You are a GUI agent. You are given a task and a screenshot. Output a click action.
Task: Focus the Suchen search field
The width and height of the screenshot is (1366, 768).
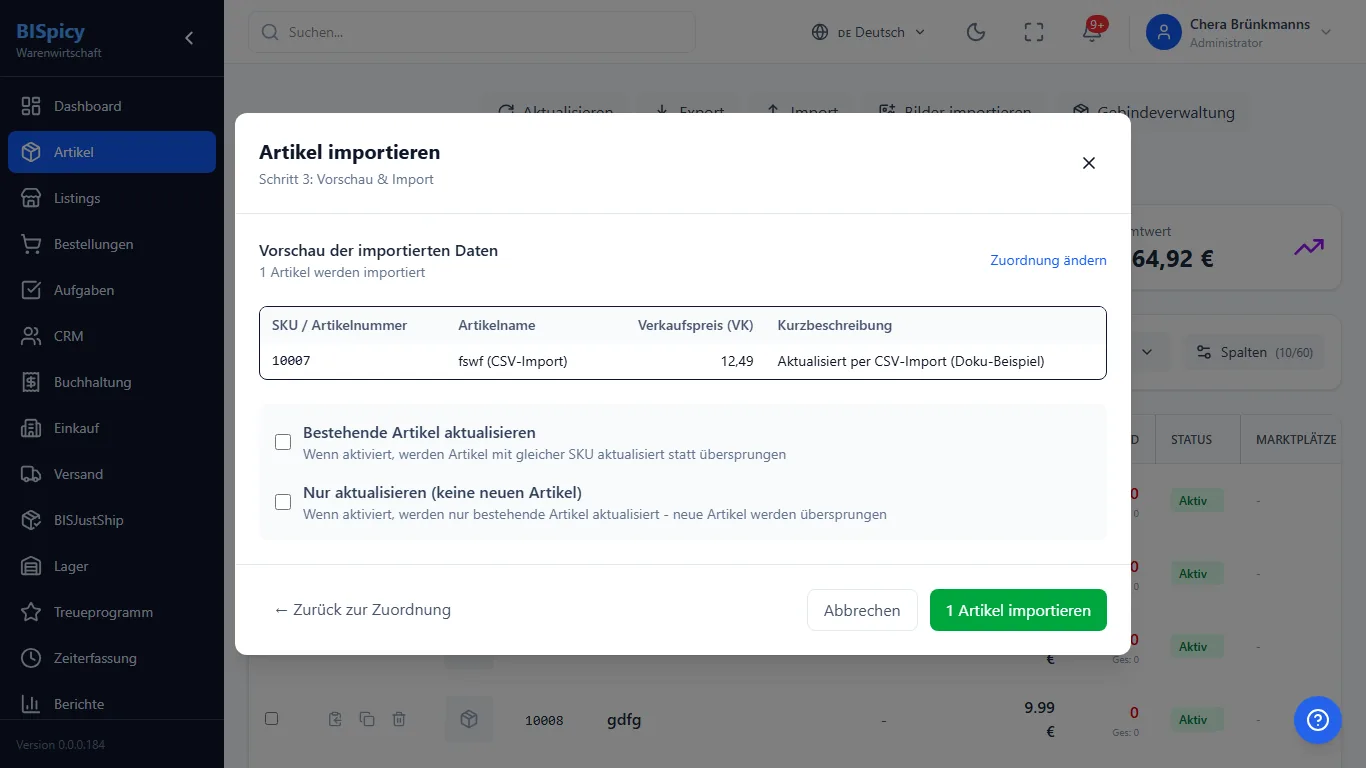click(x=472, y=32)
